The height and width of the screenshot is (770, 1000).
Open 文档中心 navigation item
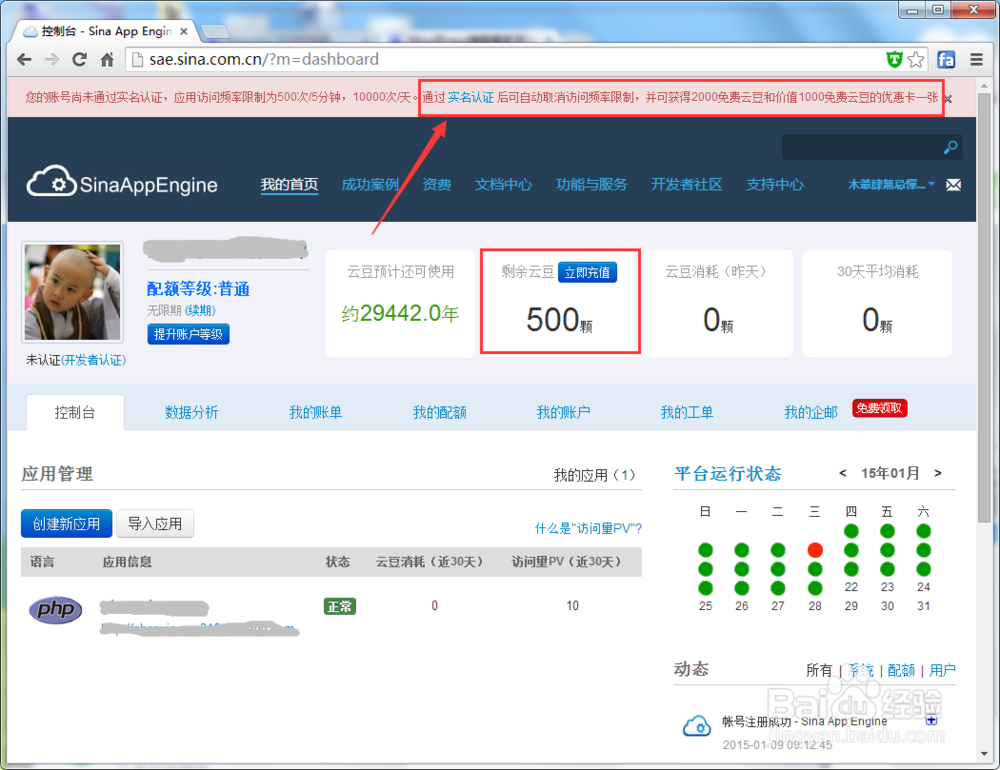click(x=503, y=184)
